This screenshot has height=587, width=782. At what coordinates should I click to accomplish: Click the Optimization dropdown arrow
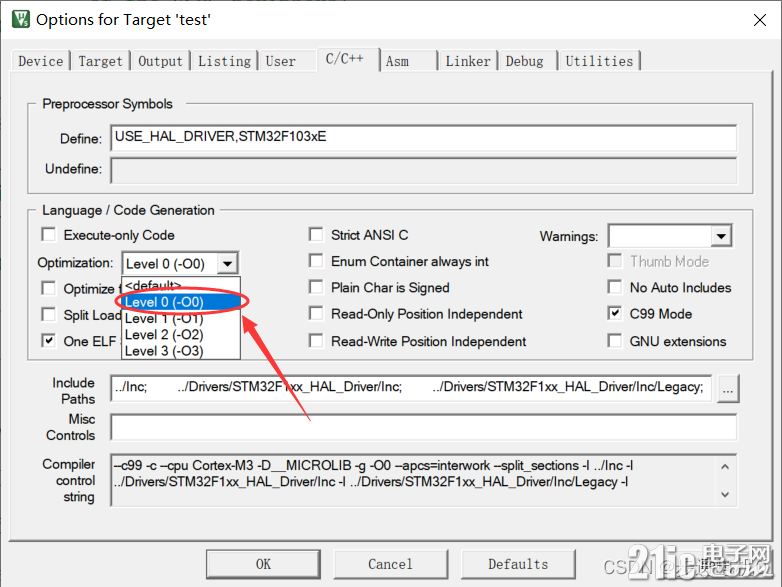coord(227,263)
